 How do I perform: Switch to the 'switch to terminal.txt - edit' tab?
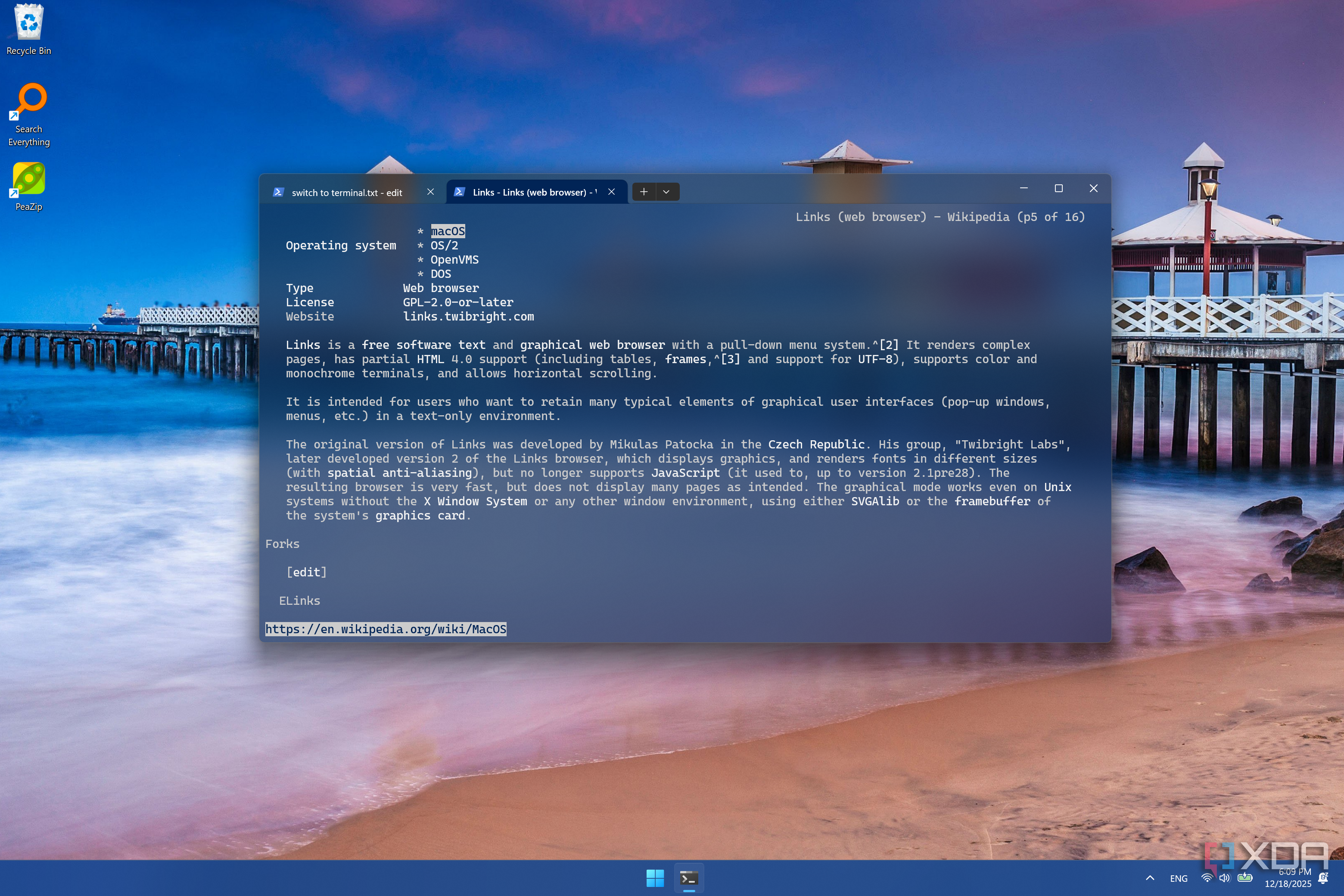tap(347, 193)
